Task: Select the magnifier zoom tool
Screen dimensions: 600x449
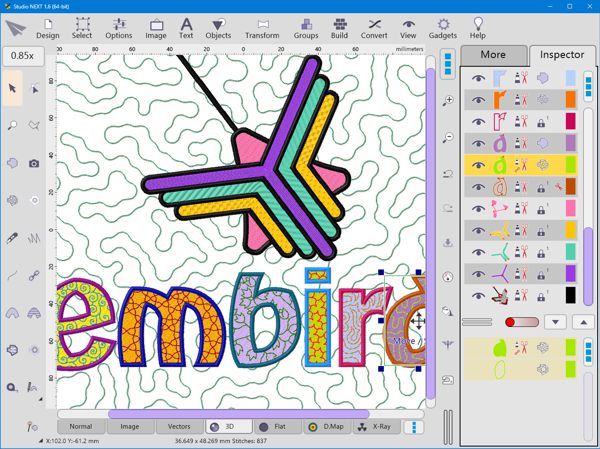Action: pos(13,126)
